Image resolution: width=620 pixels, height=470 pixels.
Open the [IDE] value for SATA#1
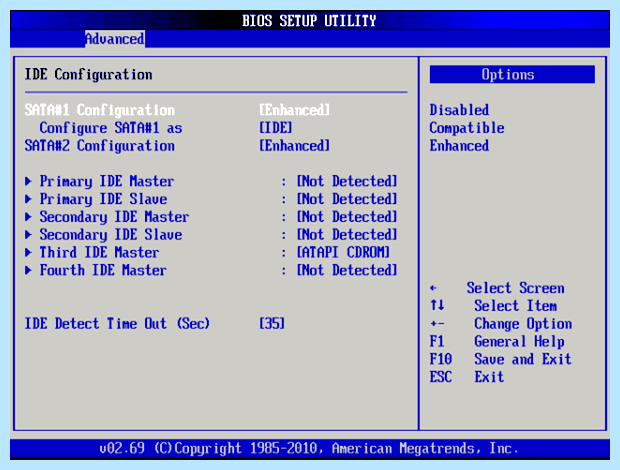tap(276, 128)
